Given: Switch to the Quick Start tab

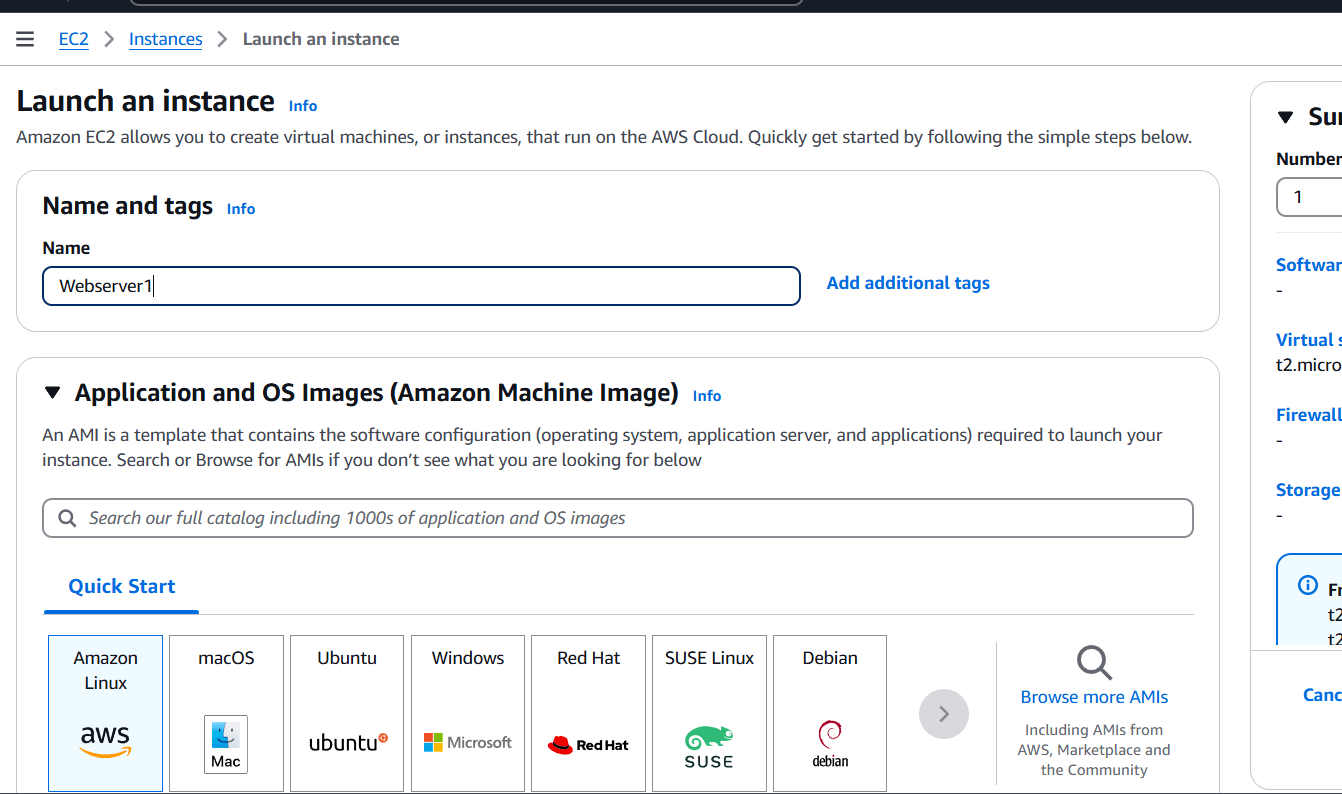Looking at the screenshot, I should coord(122,587).
